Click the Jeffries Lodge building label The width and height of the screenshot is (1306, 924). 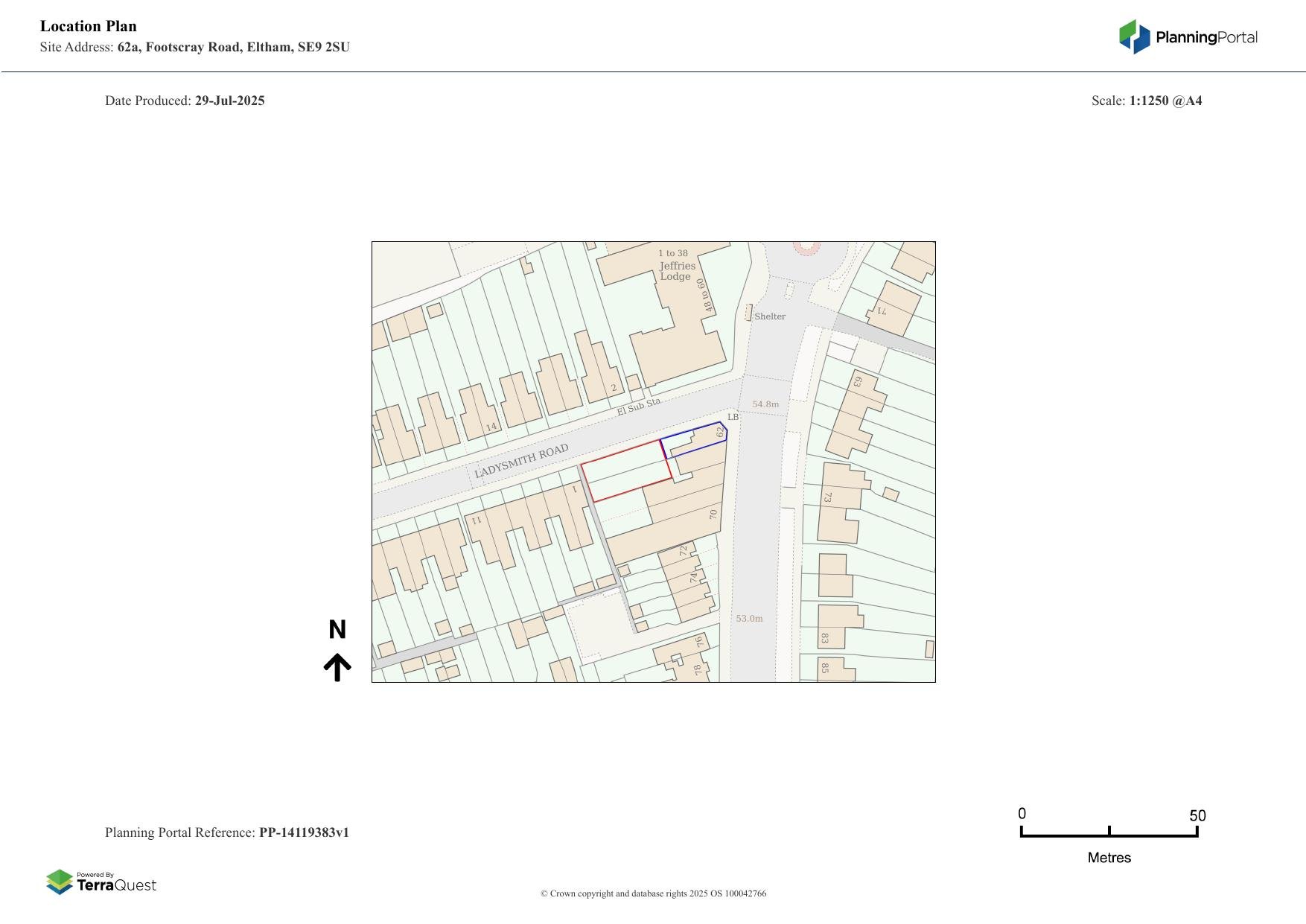click(x=677, y=271)
